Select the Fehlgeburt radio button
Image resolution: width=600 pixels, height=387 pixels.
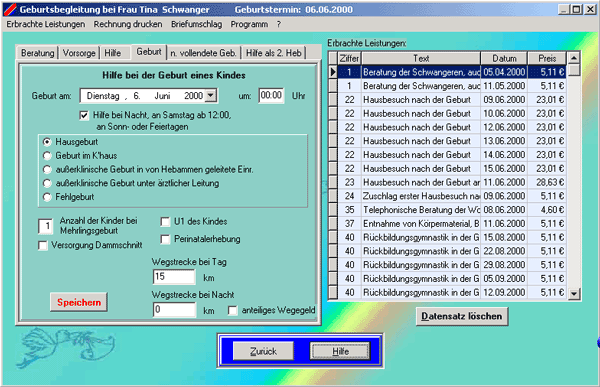[x=47, y=197]
